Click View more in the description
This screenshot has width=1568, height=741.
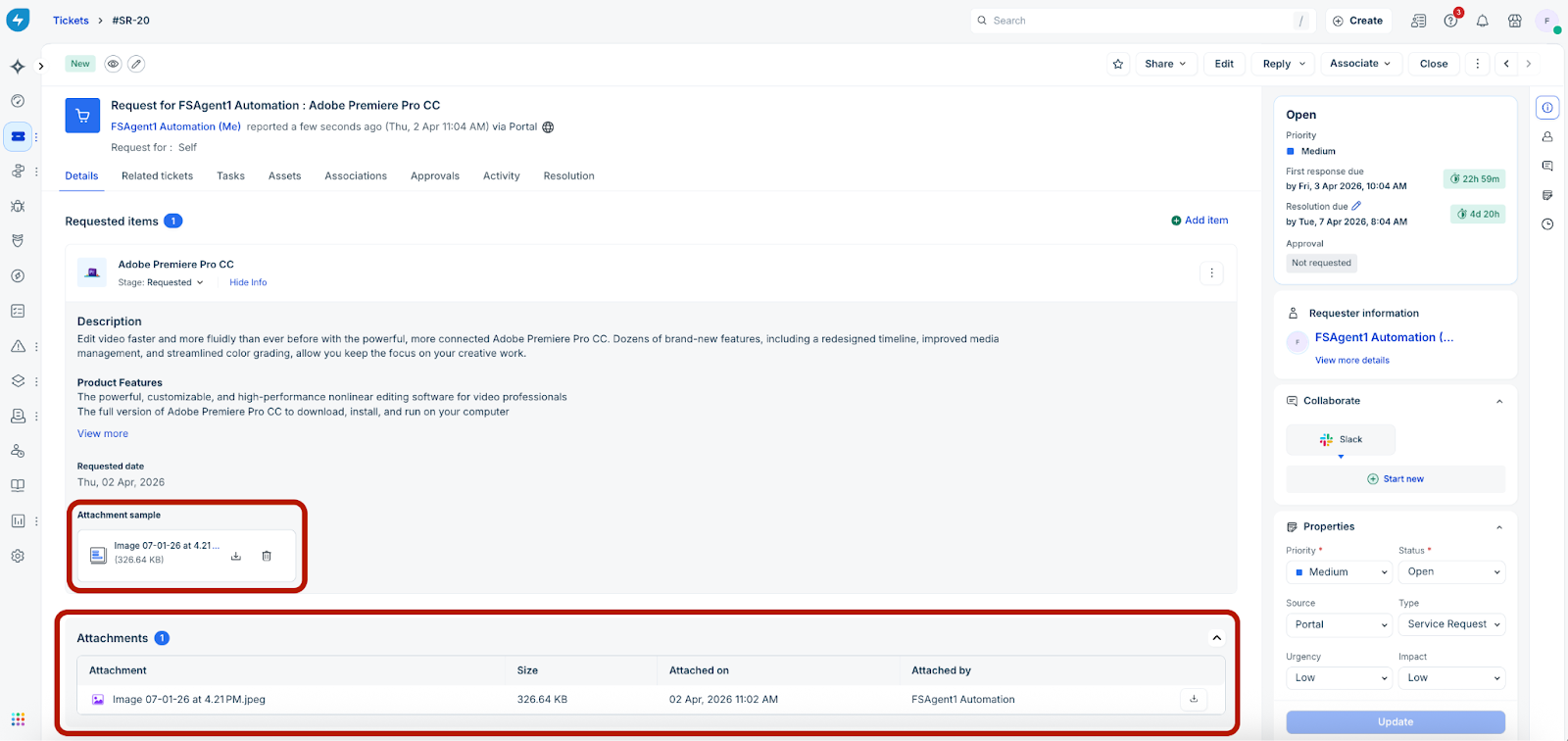pyautogui.click(x=103, y=433)
